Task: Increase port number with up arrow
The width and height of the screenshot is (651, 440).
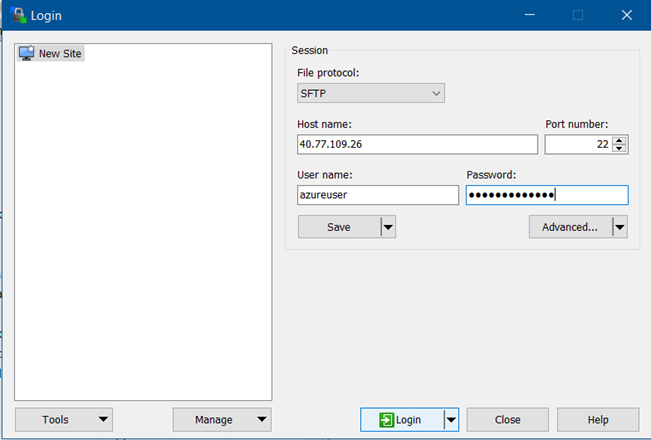Action: [619, 140]
